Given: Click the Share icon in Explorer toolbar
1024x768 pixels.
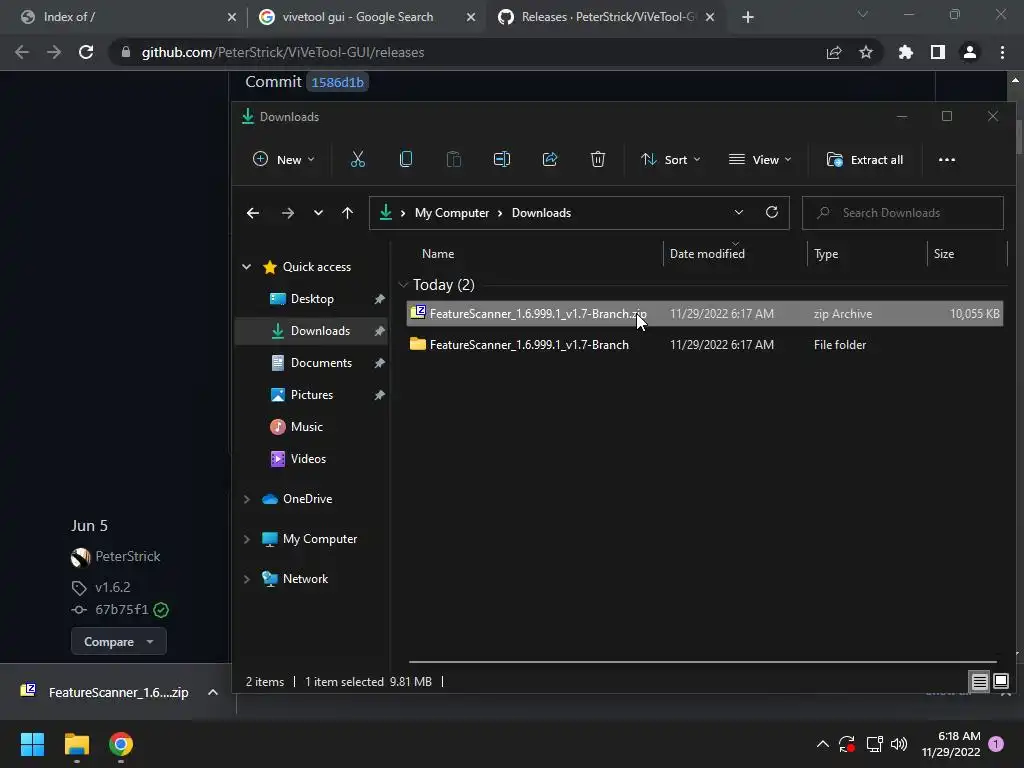Looking at the screenshot, I should pyautogui.click(x=550, y=159).
